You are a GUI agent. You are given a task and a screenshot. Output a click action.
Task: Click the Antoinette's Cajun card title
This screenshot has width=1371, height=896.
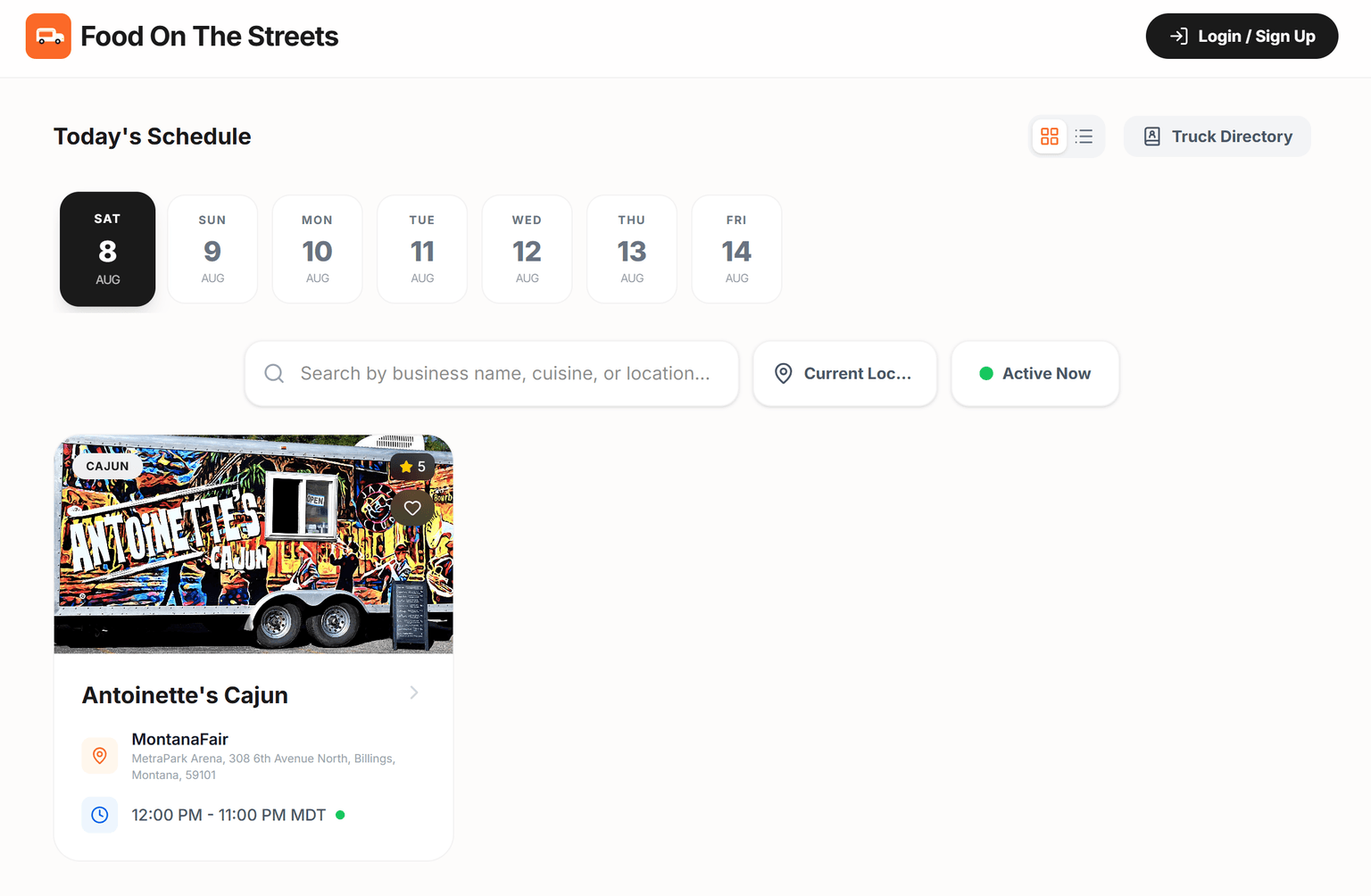[185, 695]
